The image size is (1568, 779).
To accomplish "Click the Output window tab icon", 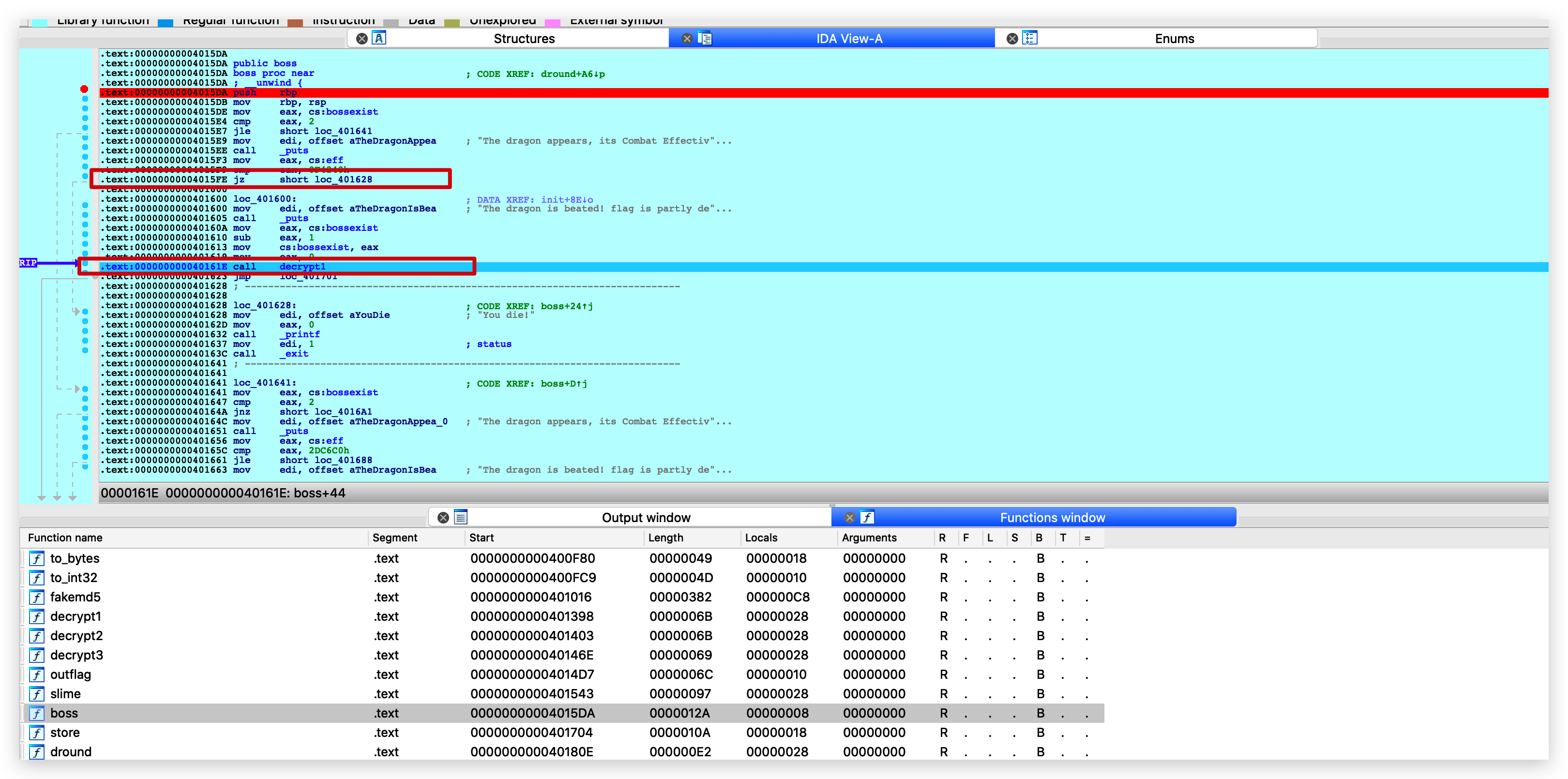I will click(x=461, y=517).
